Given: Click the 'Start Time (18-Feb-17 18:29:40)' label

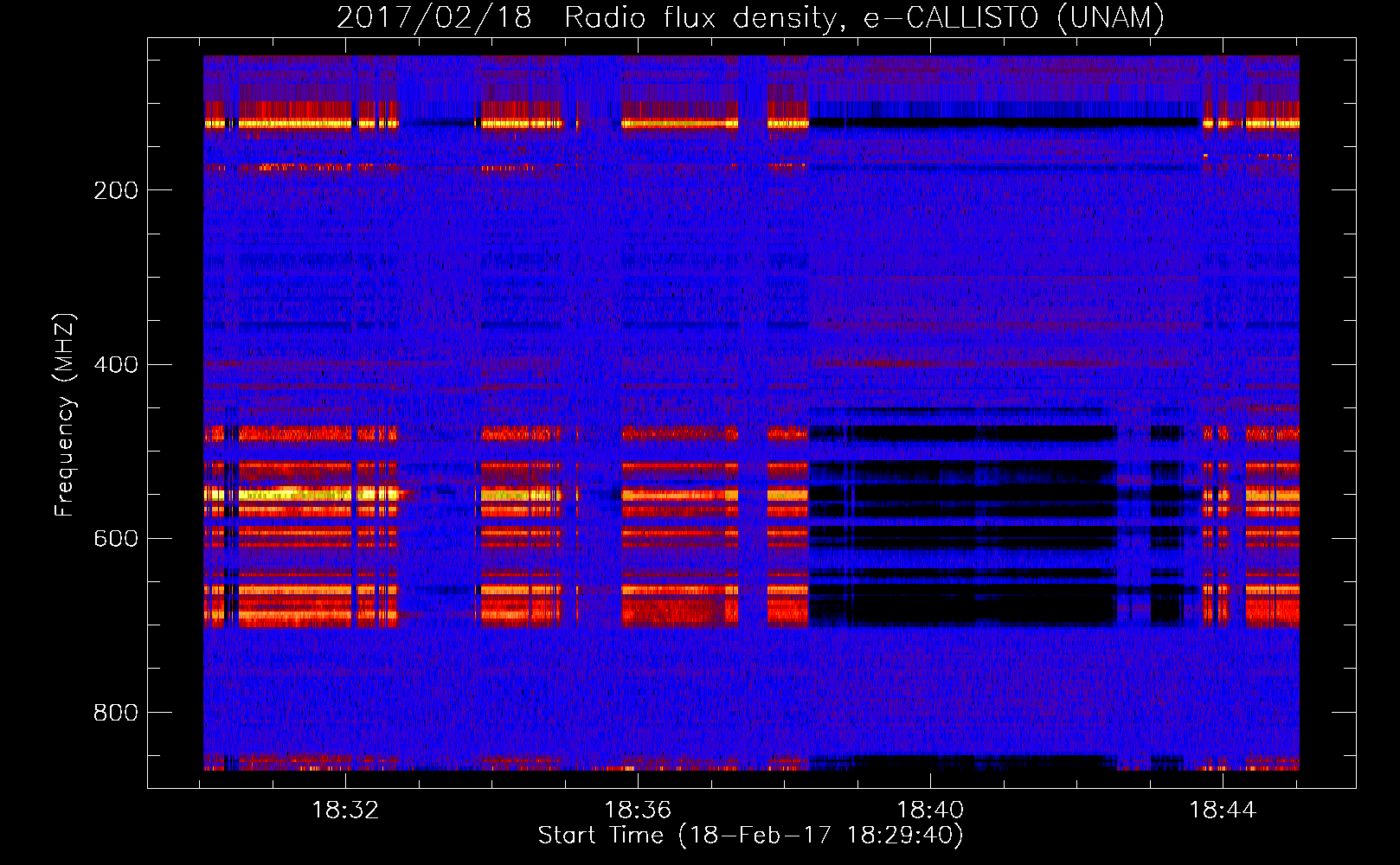Looking at the screenshot, I should point(751,836).
